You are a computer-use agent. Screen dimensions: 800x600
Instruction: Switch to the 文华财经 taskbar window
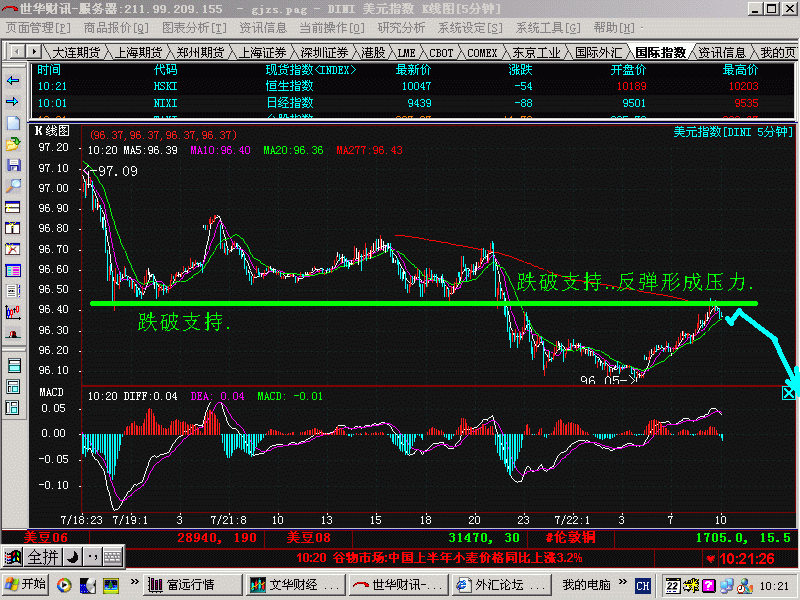tap(295, 585)
